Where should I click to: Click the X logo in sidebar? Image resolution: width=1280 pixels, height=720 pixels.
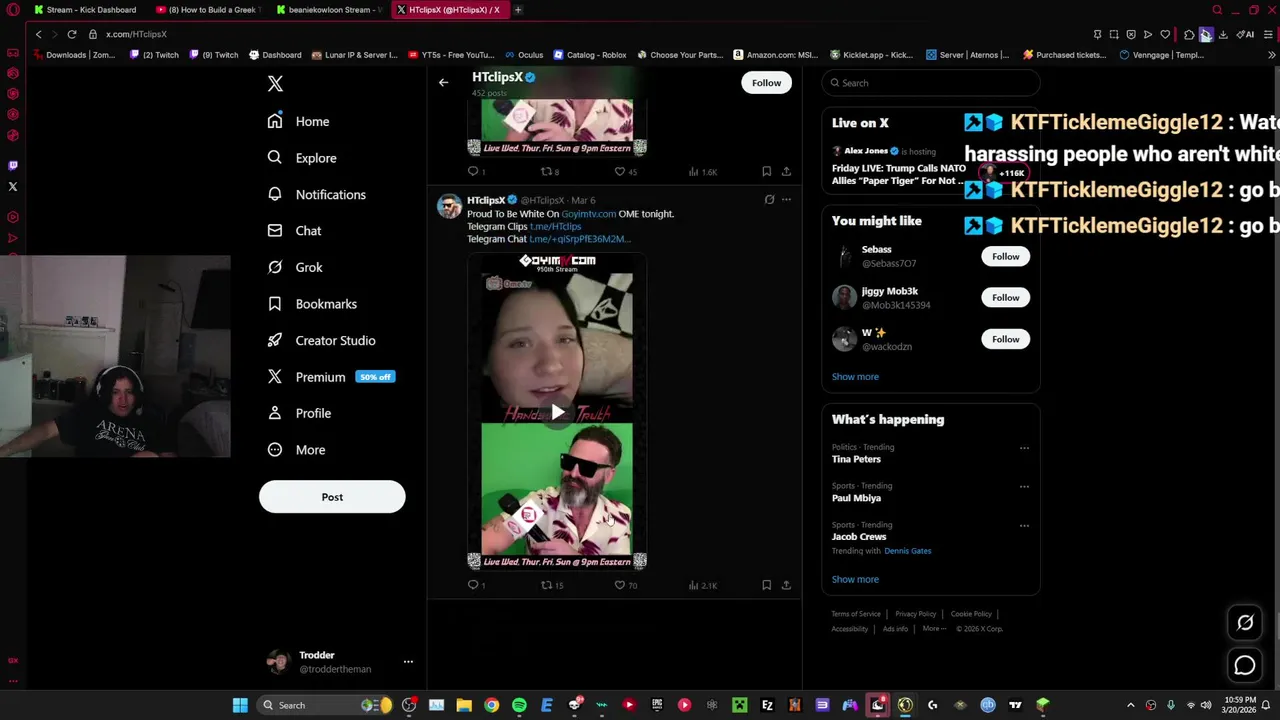click(275, 84)
